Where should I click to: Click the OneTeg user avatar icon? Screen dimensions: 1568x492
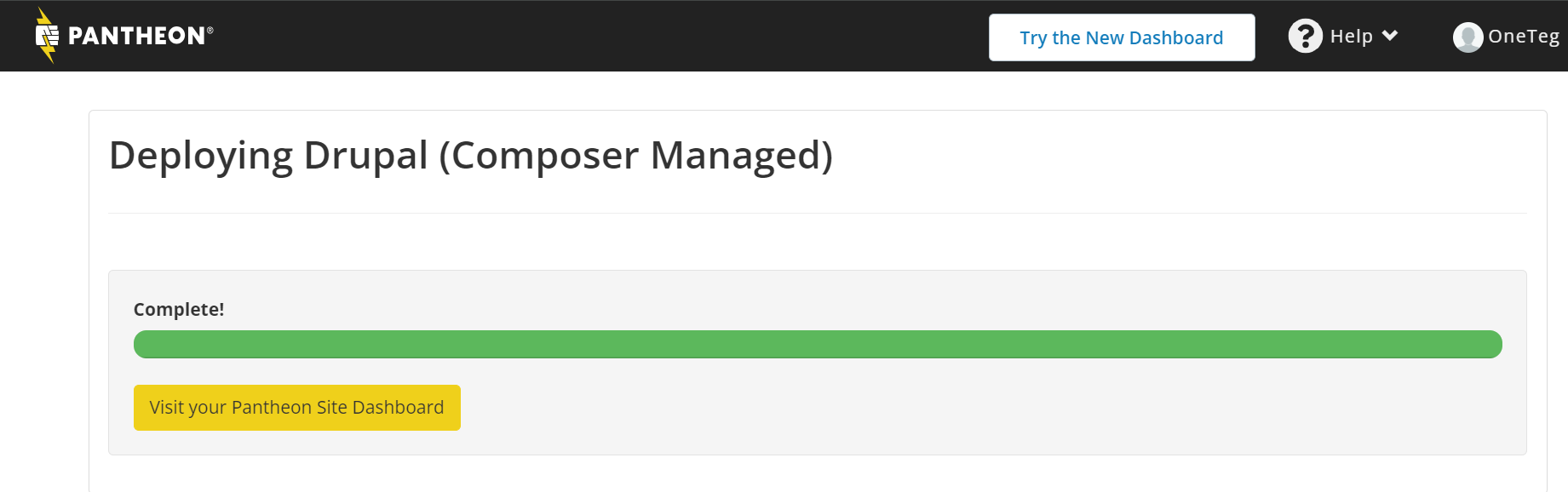coord(1467,37)
